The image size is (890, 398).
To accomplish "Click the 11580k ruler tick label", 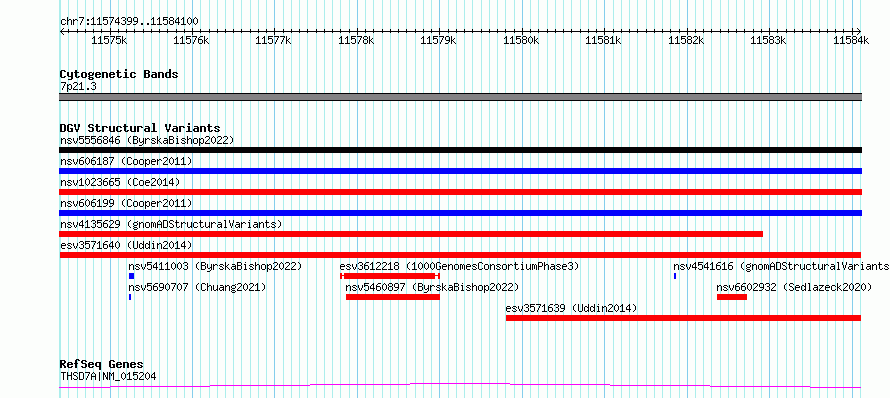I will 522,40.
